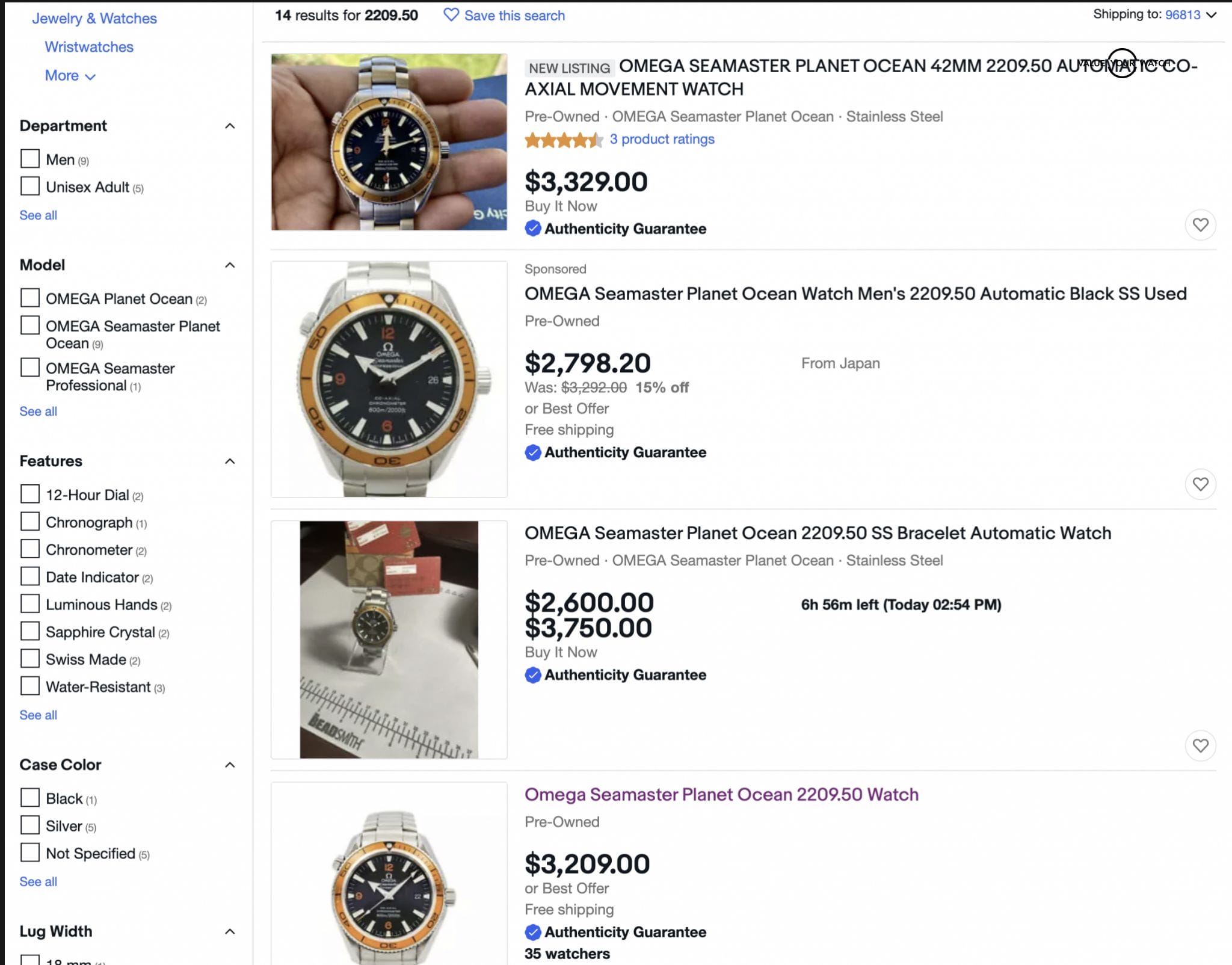Favorite the SS Bracelet auction listing
The height and width of the screenshot is (965, 1232).
[x=1201, y=746]
